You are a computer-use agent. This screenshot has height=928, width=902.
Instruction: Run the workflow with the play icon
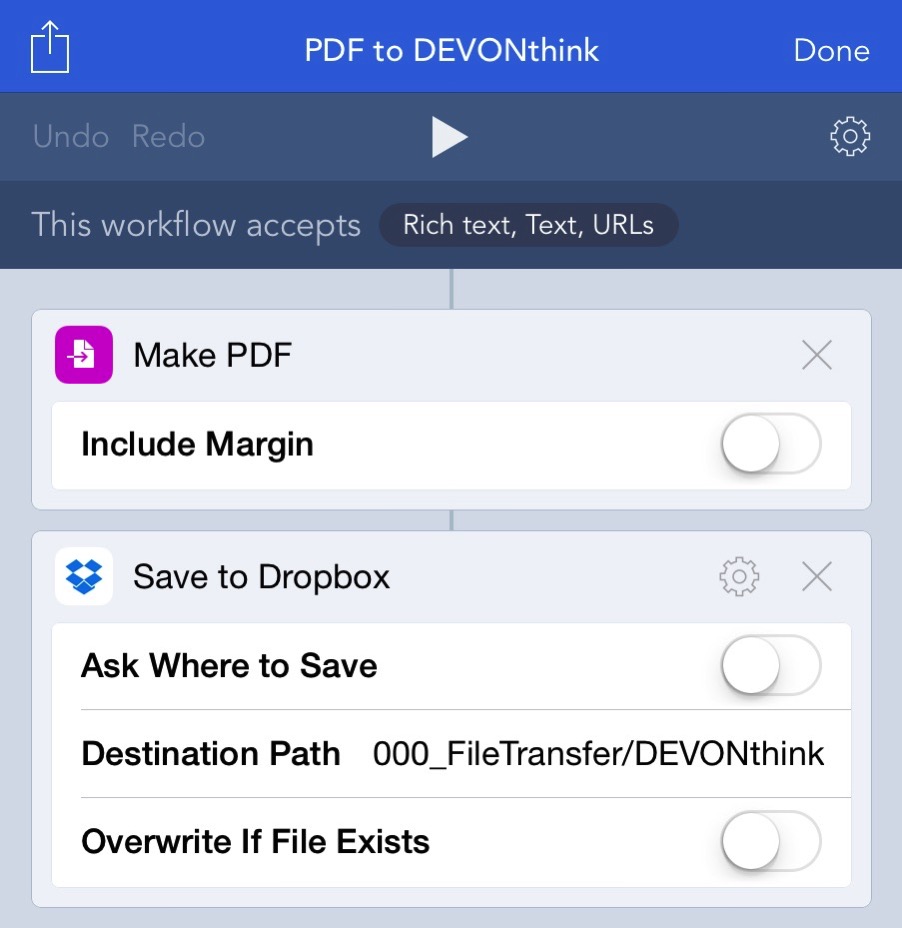point(450,136)
